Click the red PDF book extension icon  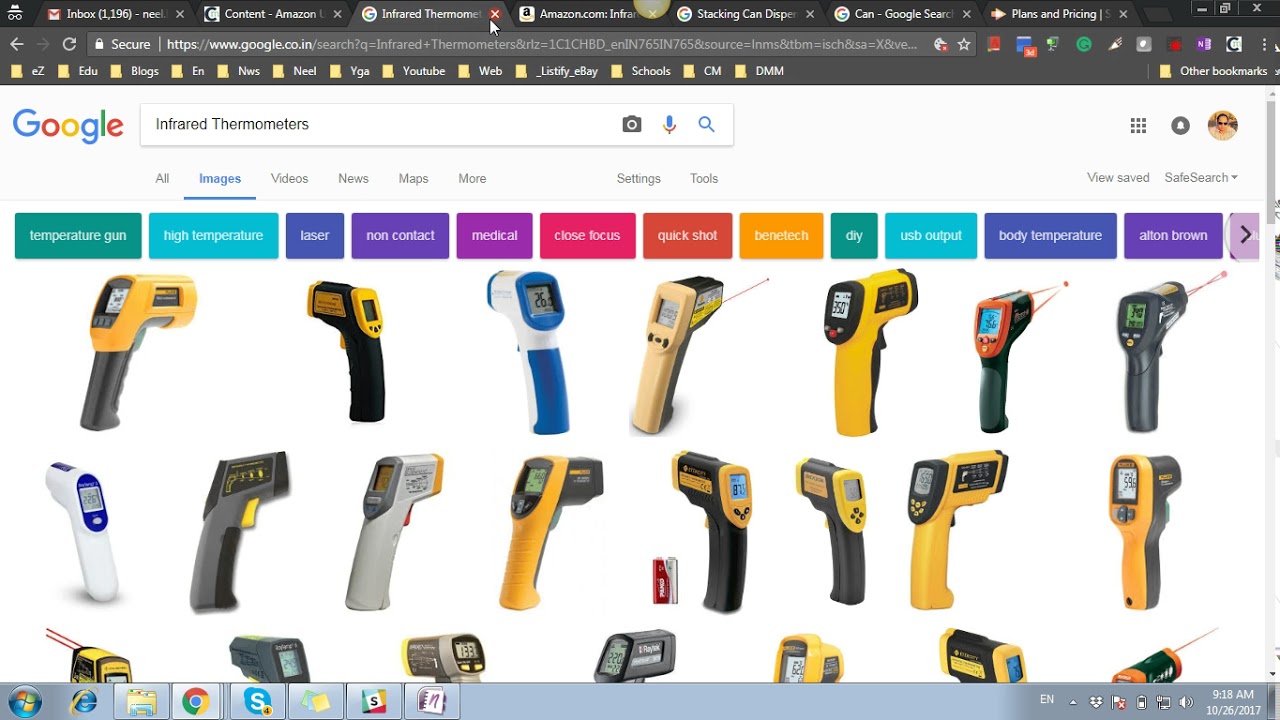[993, 44]
